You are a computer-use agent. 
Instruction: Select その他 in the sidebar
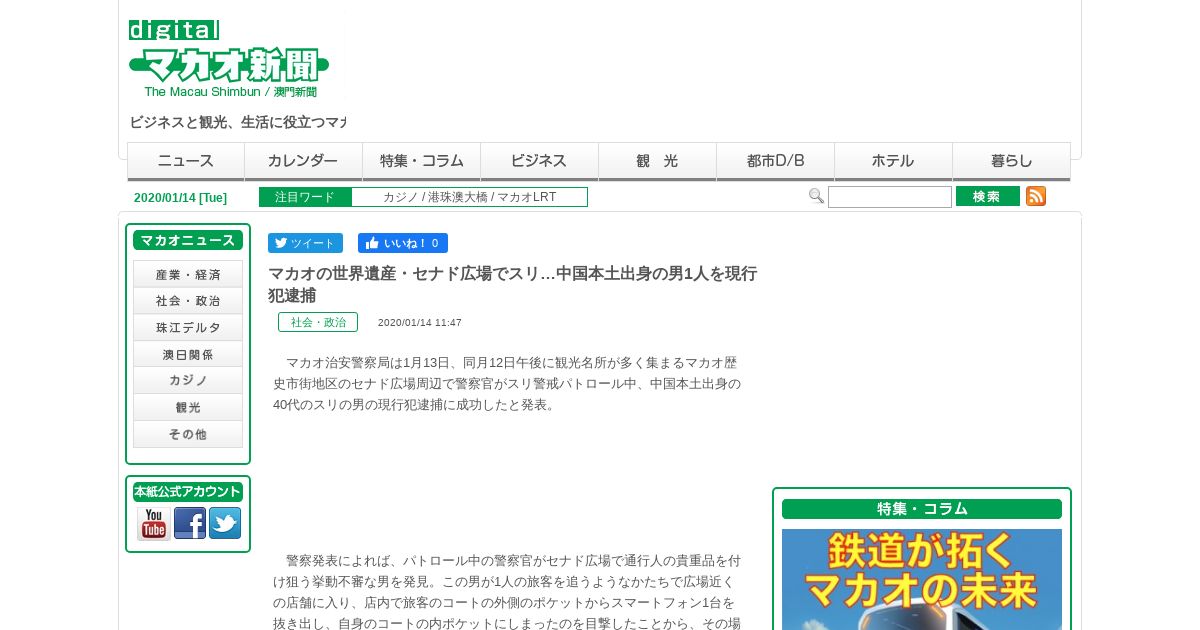click(x=188, y=434)
